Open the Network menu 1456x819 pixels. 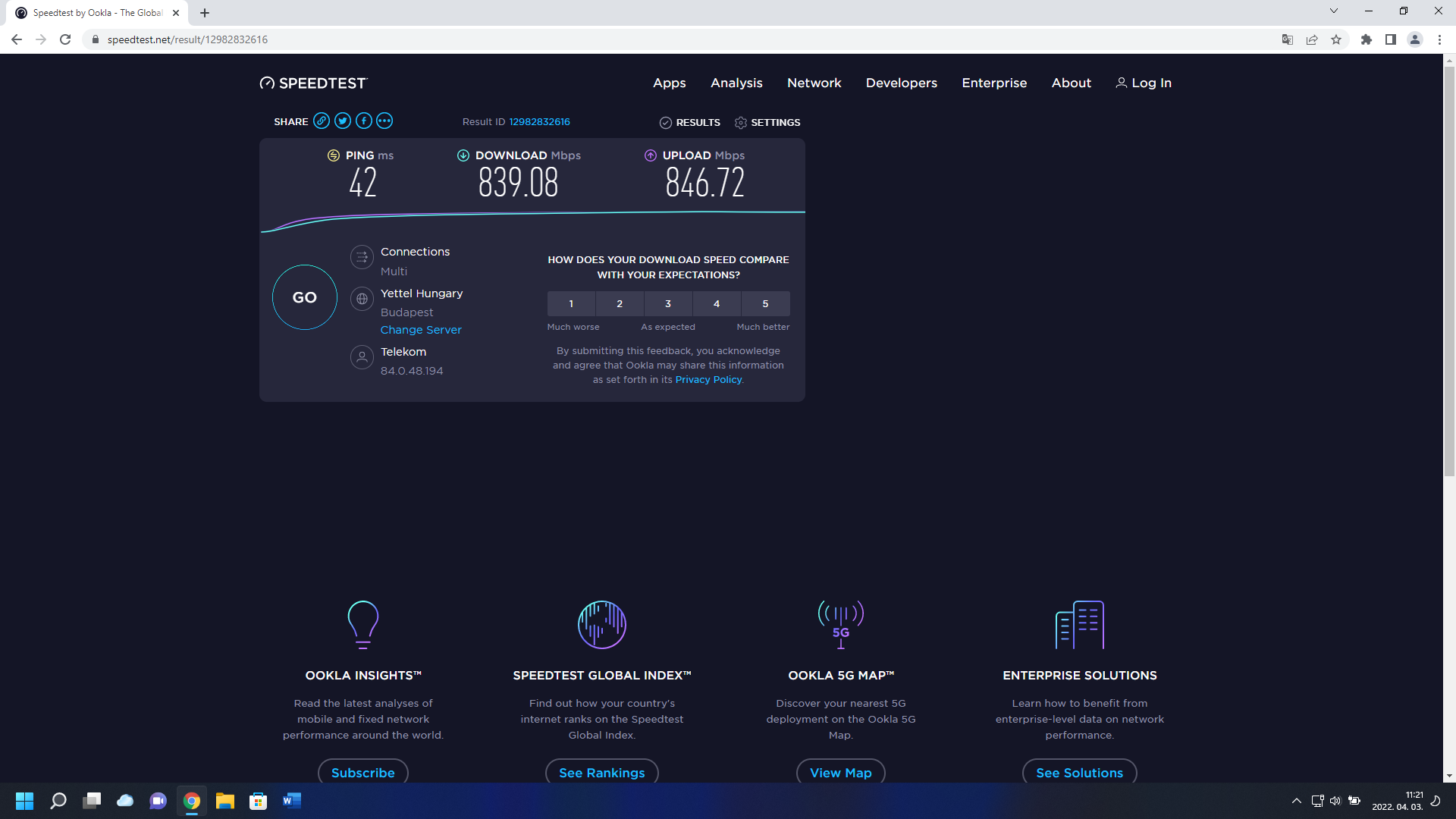point(814,83)
